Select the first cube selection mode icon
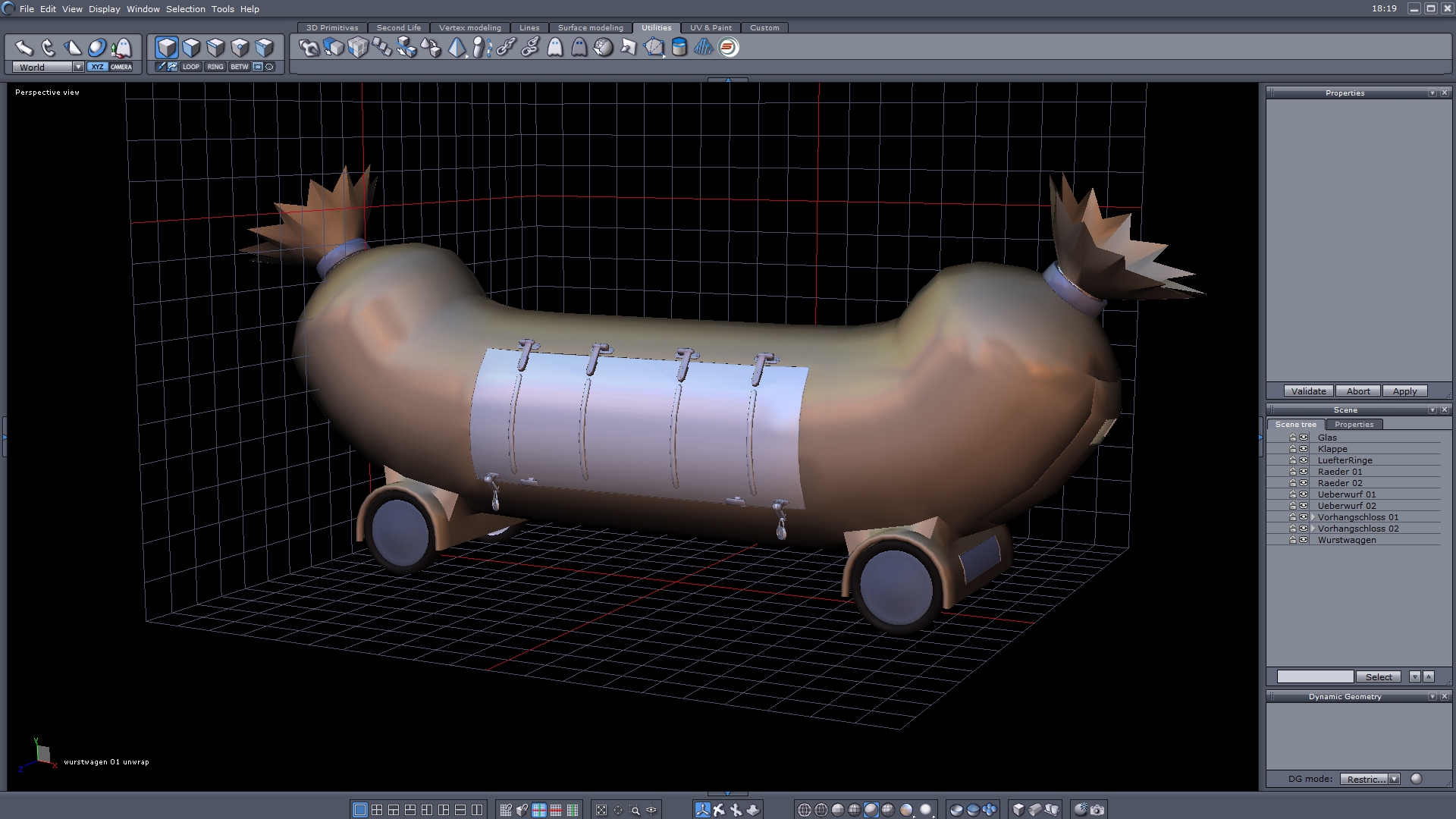 coord(166,48)
